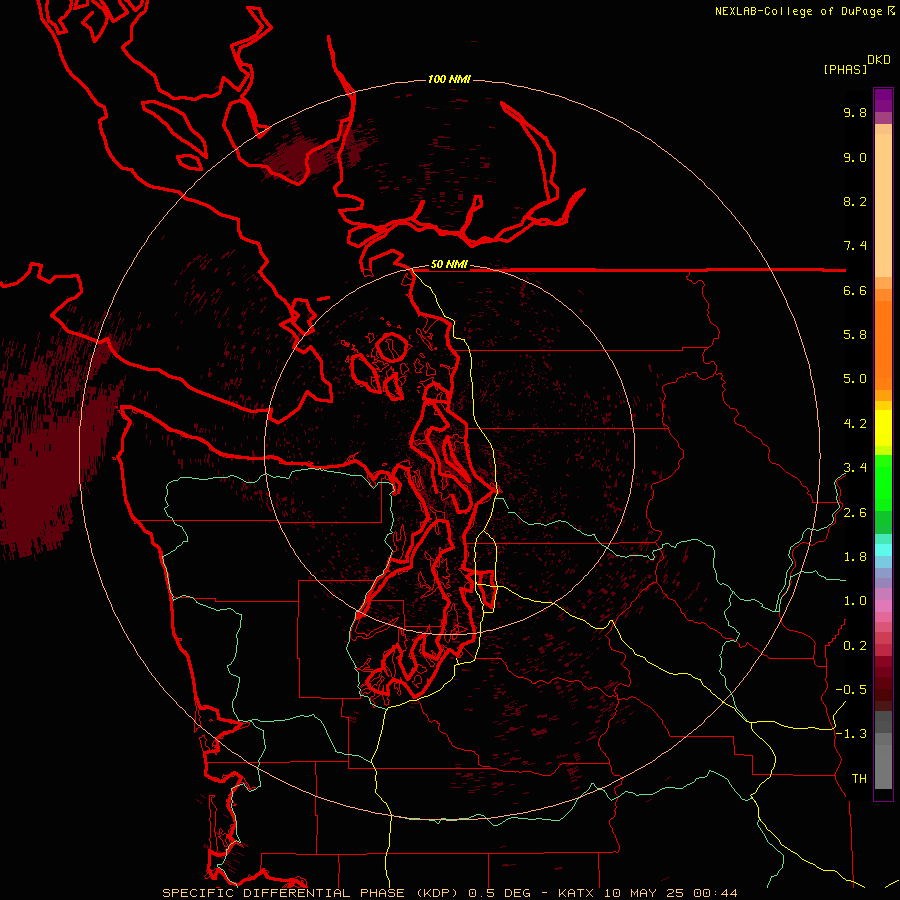Click the 5.8 value on the color scale

(x=855, y=335)
